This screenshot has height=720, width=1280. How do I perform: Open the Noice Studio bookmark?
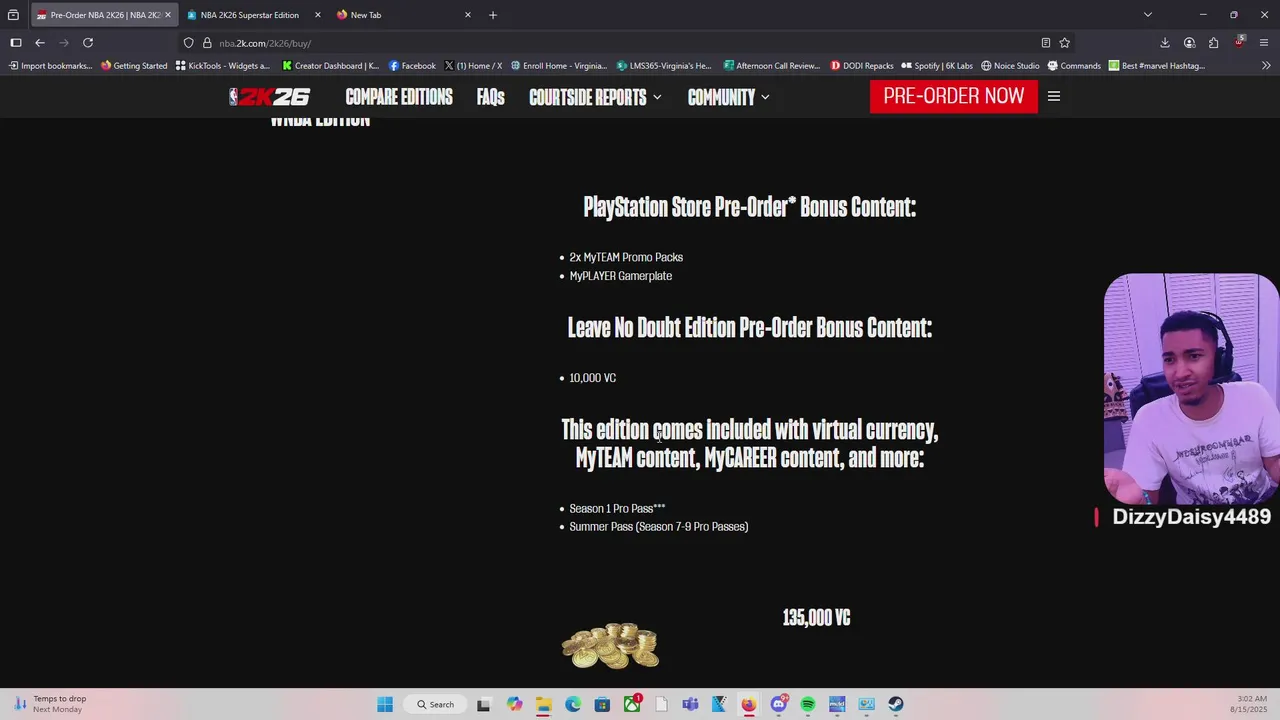[x=1010, y=66]
